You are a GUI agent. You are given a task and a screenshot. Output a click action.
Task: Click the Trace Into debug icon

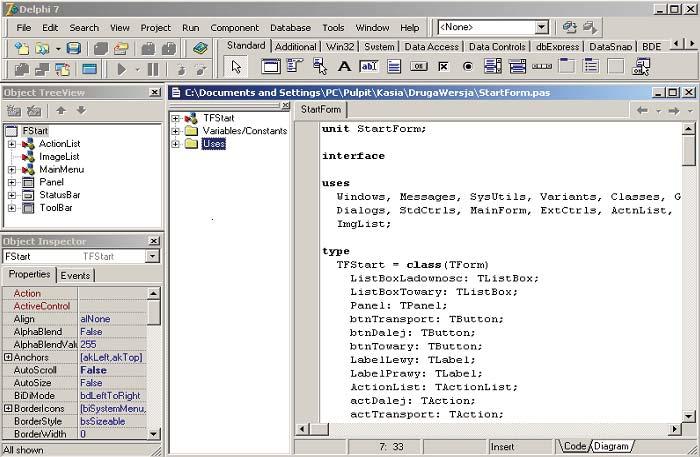pos(181,69)
